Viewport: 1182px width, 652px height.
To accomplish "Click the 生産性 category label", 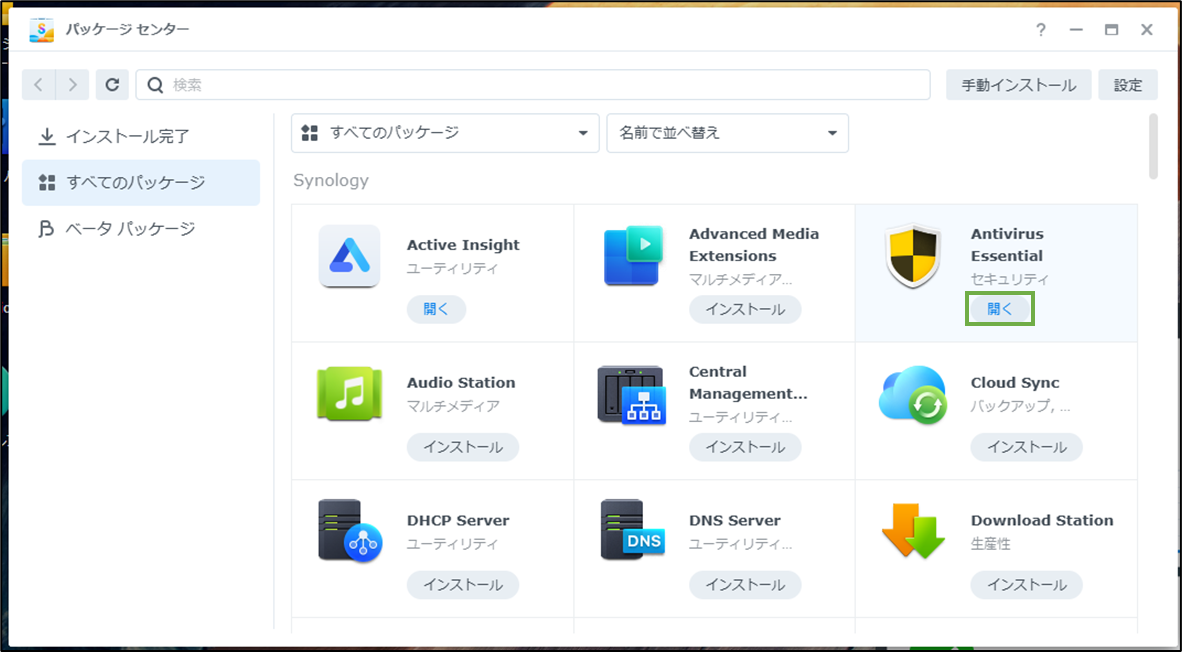I will click(991, 543).
